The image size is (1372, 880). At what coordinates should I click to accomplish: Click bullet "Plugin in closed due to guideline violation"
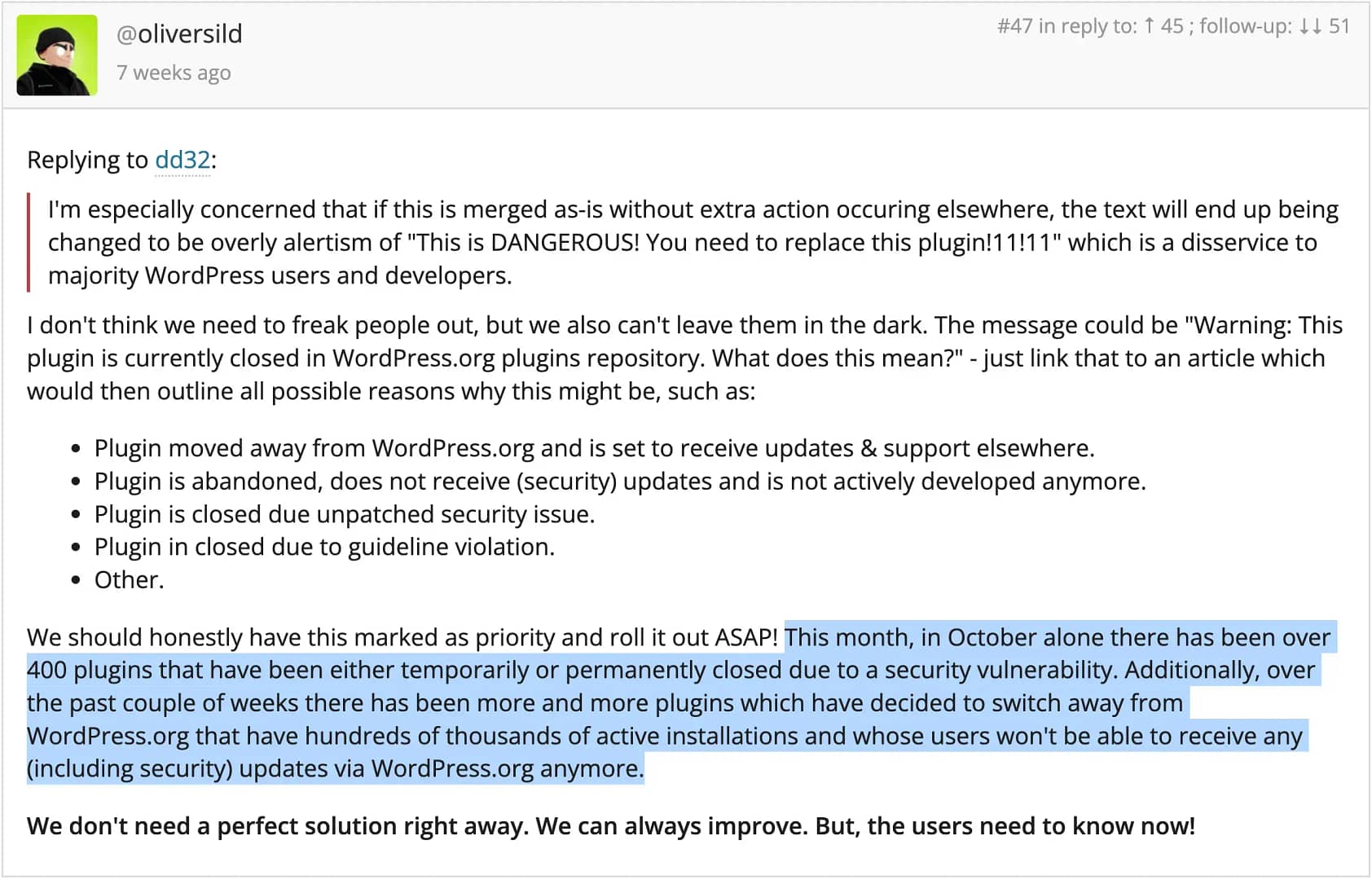tap(324, 547)
